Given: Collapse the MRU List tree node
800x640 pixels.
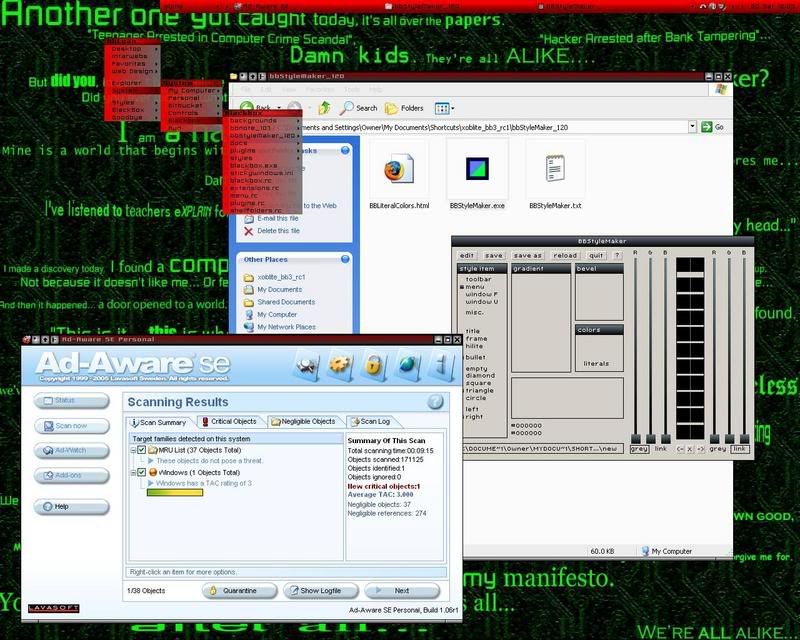Looking at the screenshot, I should point(133,450).
